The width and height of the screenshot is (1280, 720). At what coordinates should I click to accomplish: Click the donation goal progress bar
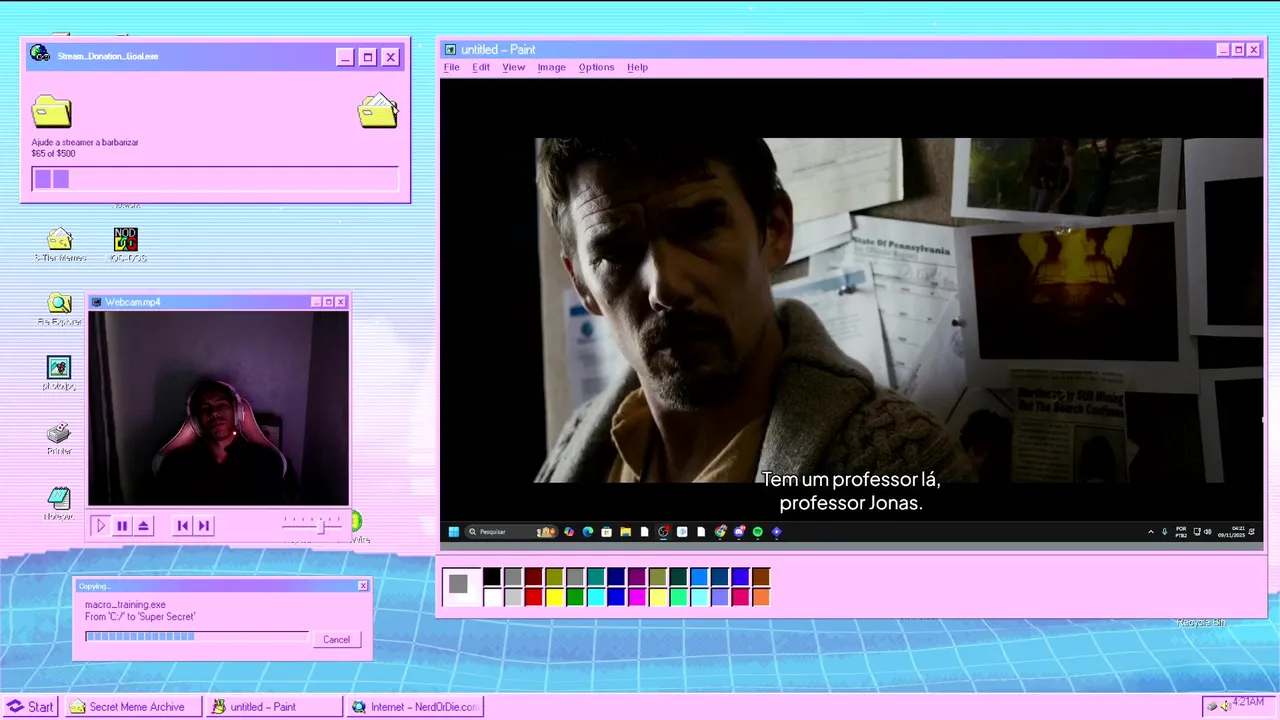pyautogui.click(x=215, y=179)
